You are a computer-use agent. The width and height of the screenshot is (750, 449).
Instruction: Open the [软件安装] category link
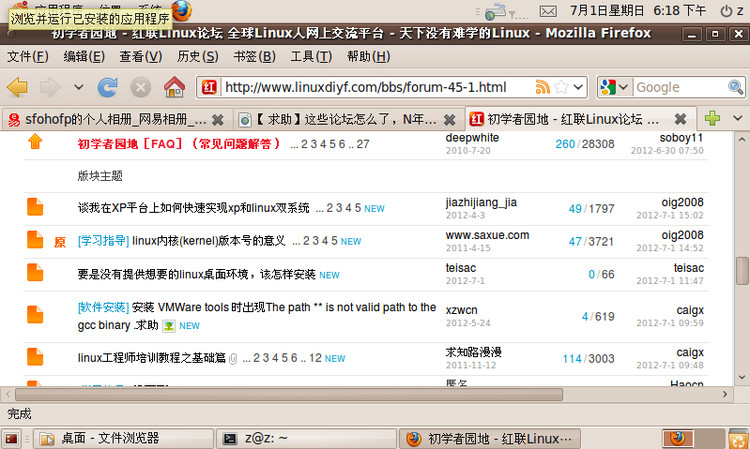[x=103, y=307]
